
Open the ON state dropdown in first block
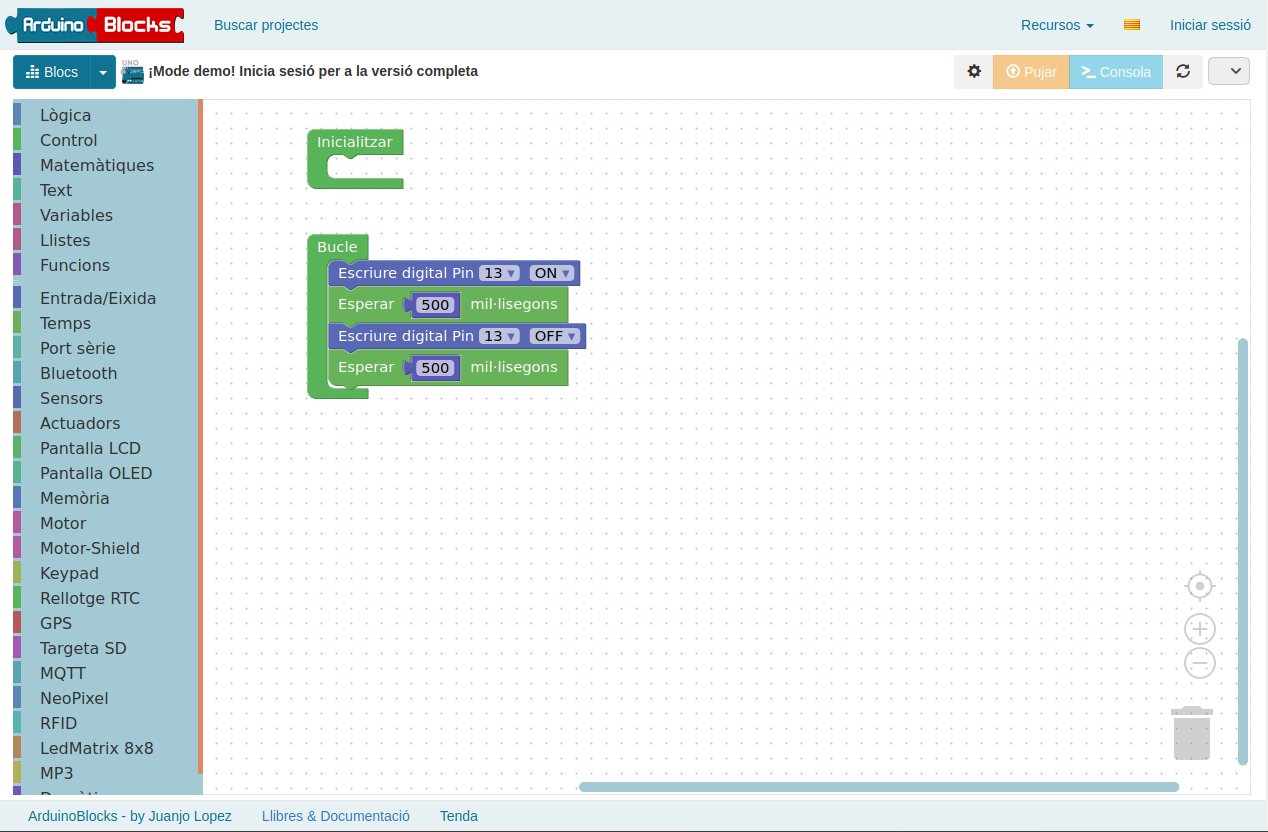click(x=552, y=273)
